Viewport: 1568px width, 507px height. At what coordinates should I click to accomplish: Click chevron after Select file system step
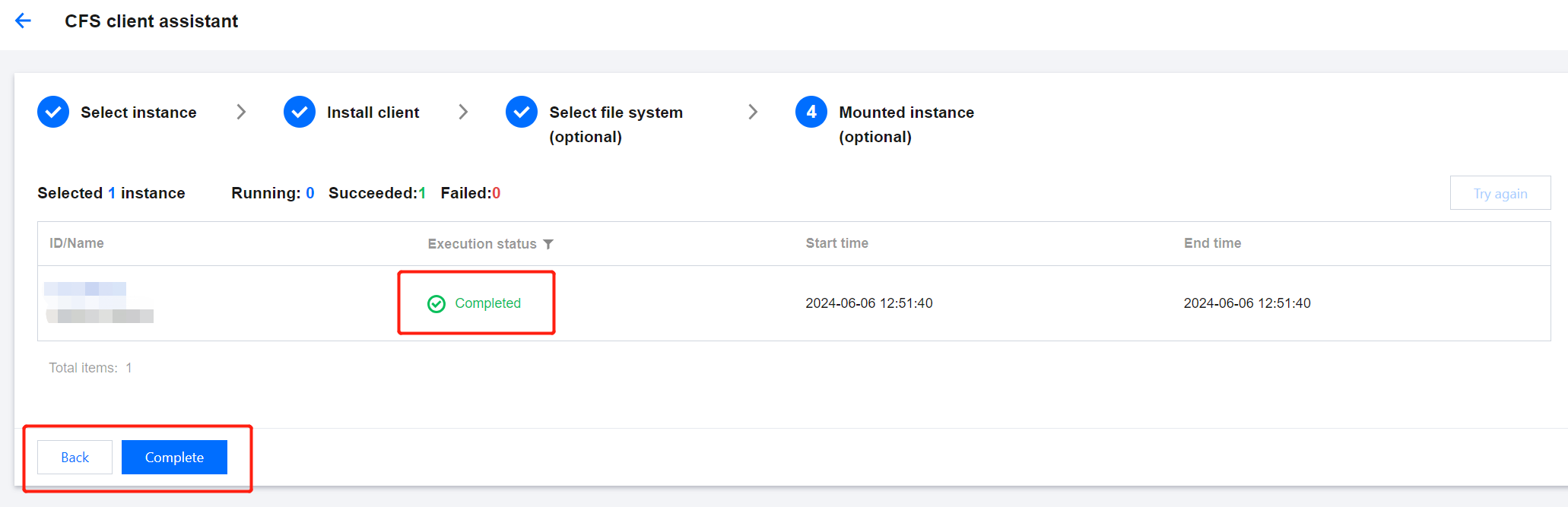(753, 112)
